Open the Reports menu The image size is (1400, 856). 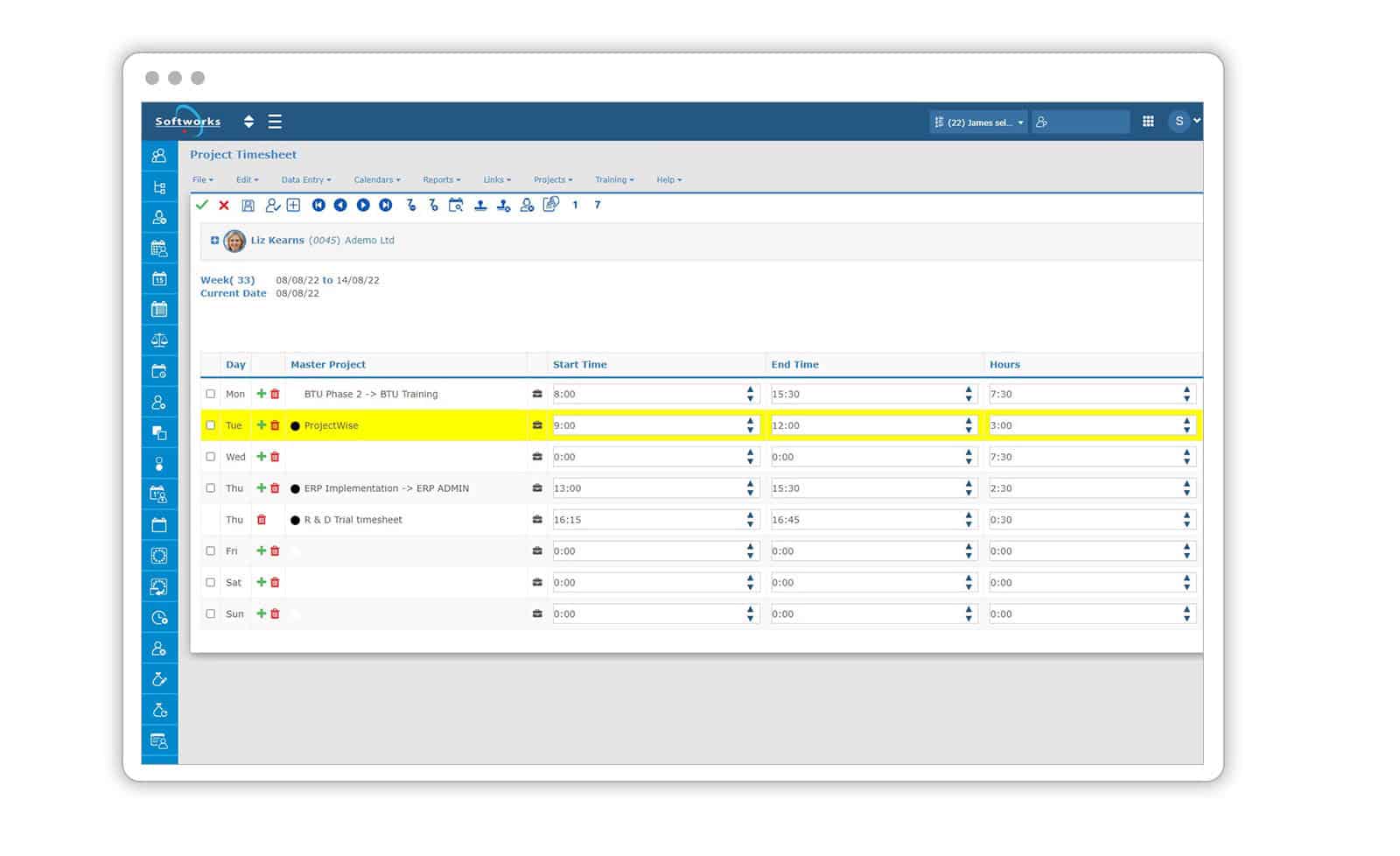coord(441,179)
